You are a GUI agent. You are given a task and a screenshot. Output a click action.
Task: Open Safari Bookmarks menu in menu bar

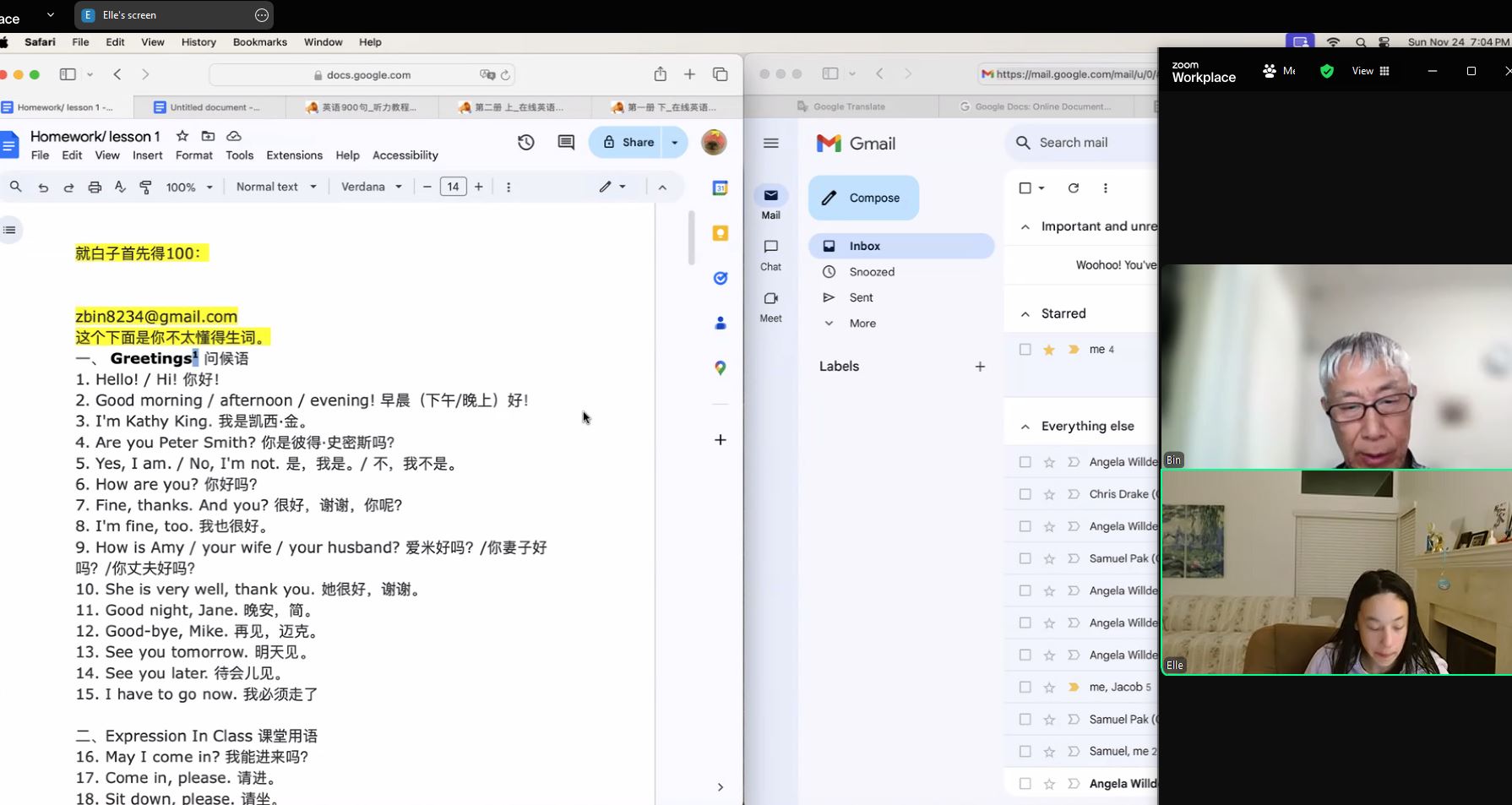[259, 42]
